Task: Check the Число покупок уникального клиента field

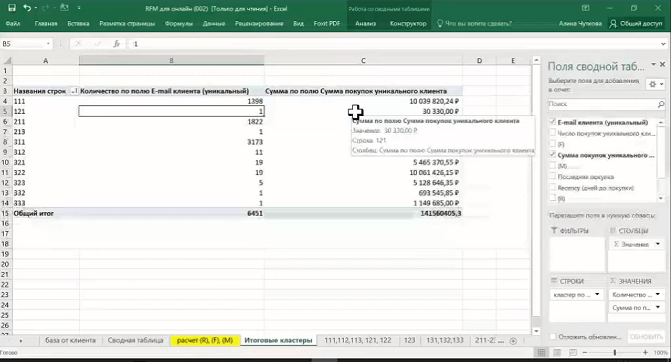Action: pyautogui.click(x=553, y=133)
